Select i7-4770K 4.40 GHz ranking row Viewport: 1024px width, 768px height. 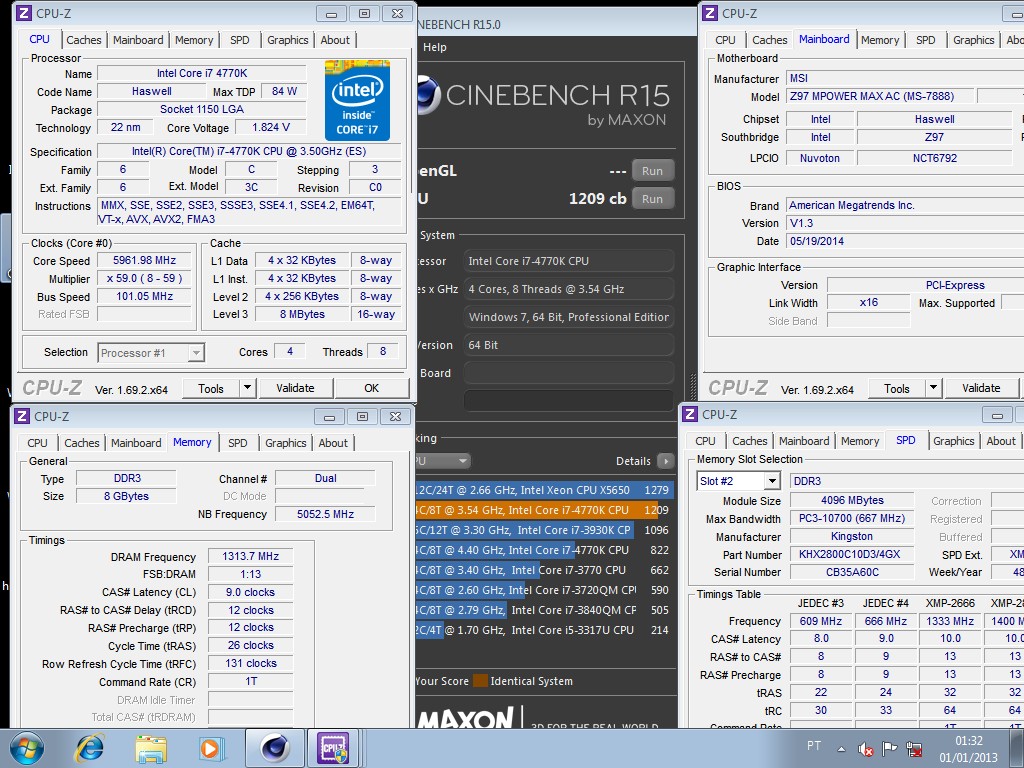(543, 550)
